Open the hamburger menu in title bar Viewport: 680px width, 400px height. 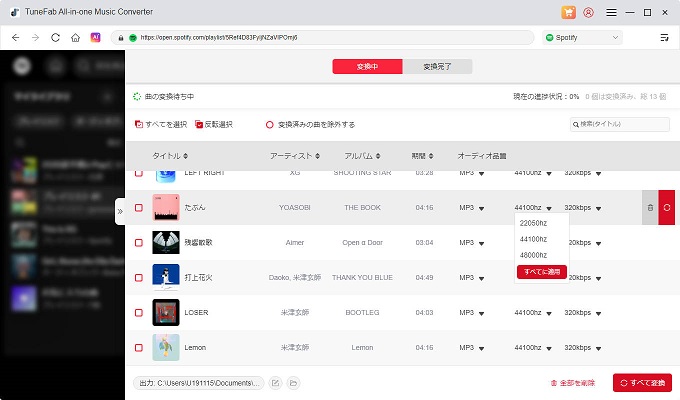(x=611, y=13)
